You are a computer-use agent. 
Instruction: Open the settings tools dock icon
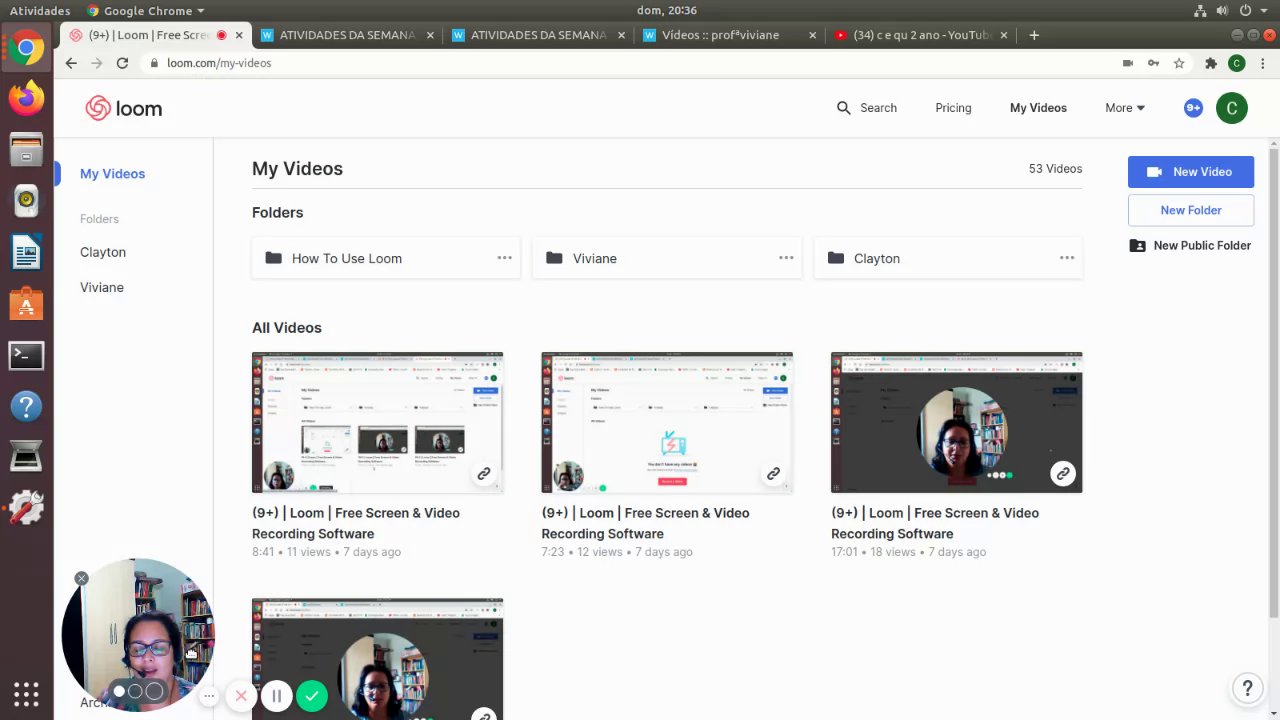point(26,509)
